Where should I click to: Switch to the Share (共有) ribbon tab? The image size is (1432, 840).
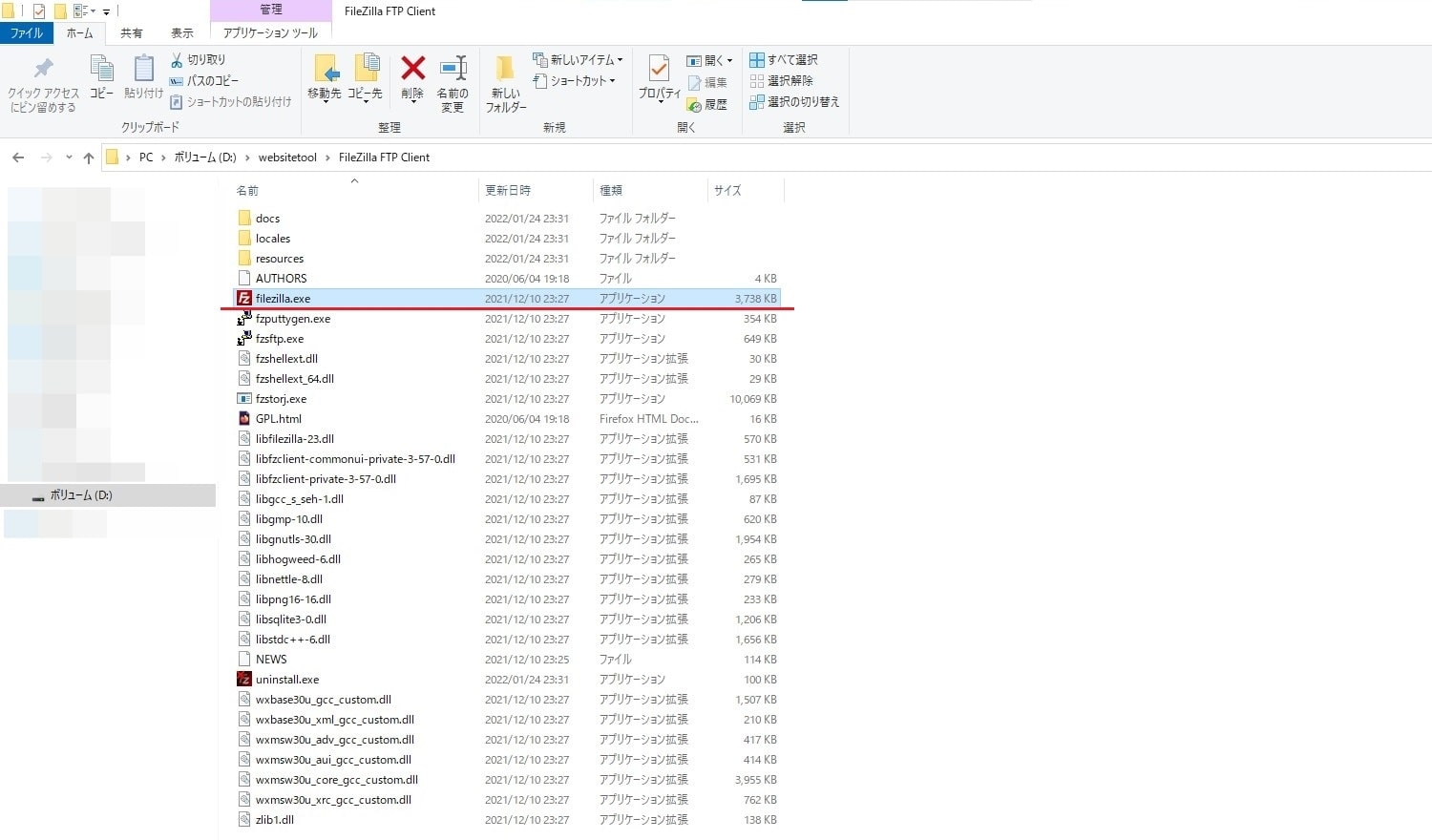132,32
